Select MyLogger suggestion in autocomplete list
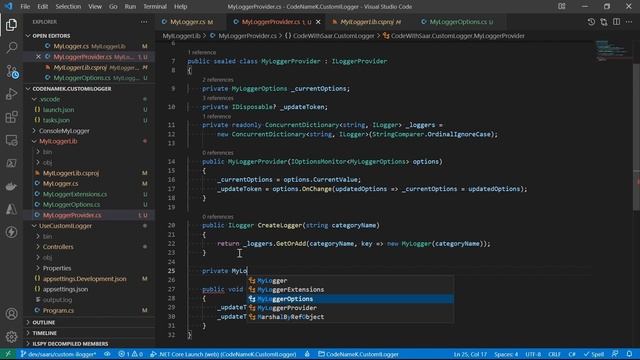Screen dimensions: 640x360 350,280
